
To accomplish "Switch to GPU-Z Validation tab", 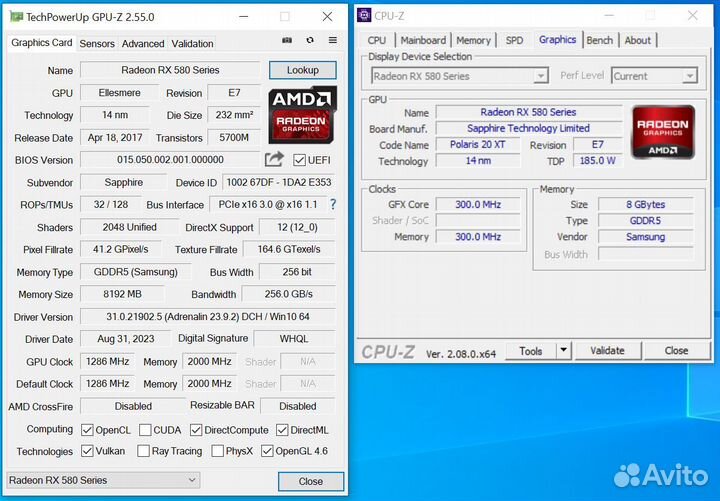I will pyautogui.click(x=192, y=44).
